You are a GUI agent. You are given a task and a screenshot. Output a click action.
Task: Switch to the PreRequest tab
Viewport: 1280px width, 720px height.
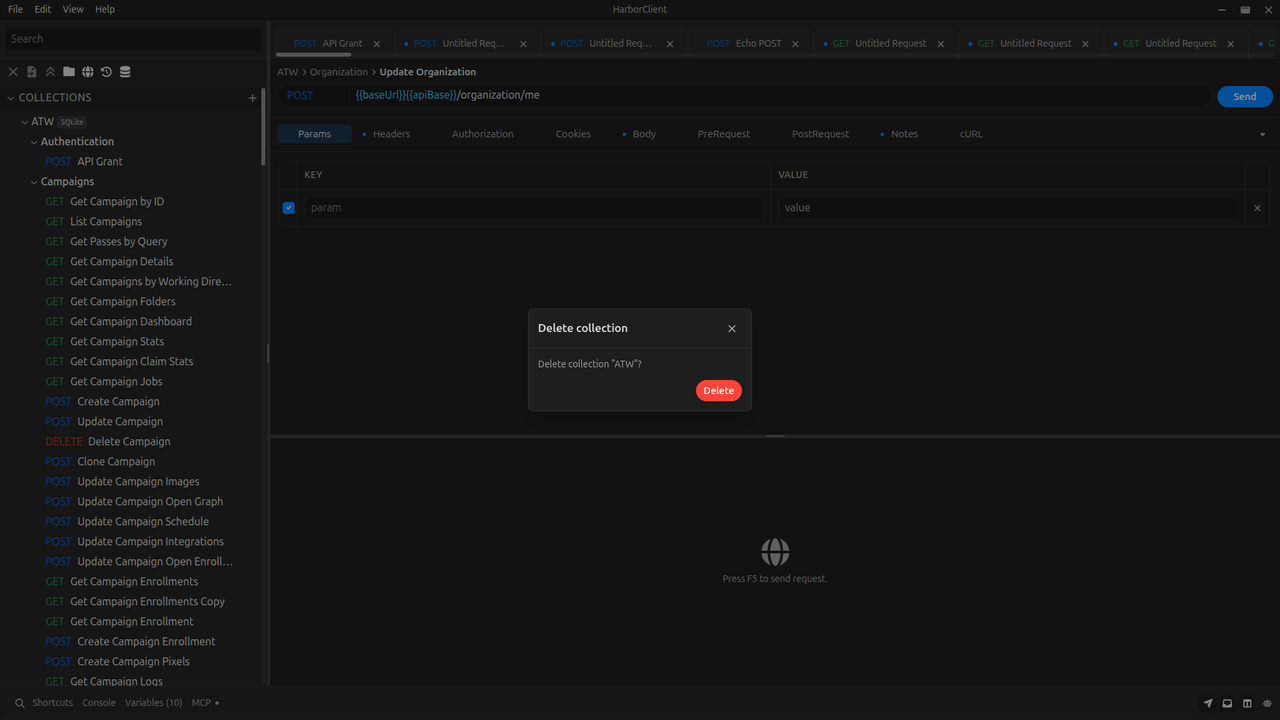pyautogui.click(x=724, y=134)
